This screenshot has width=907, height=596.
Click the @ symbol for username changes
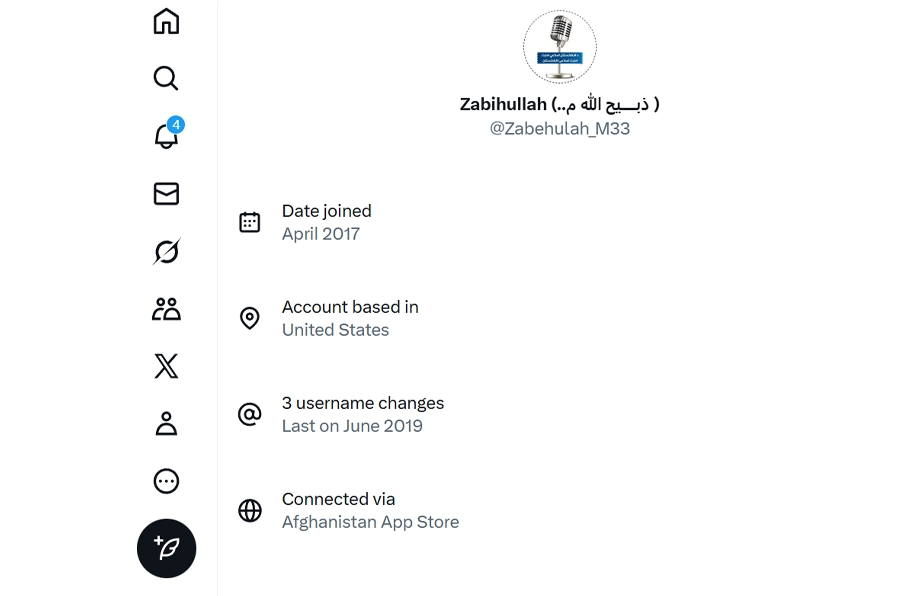click(249, 413)
